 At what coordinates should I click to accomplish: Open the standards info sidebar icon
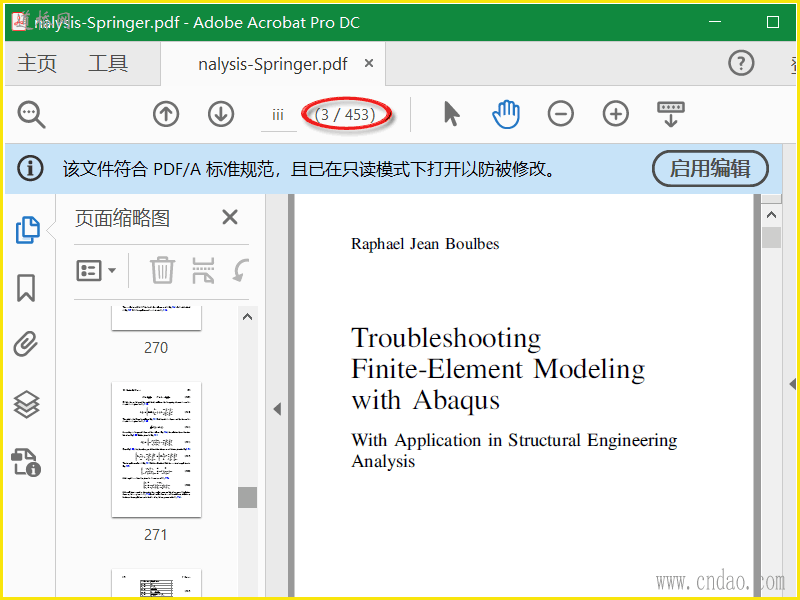coord(26,462)
